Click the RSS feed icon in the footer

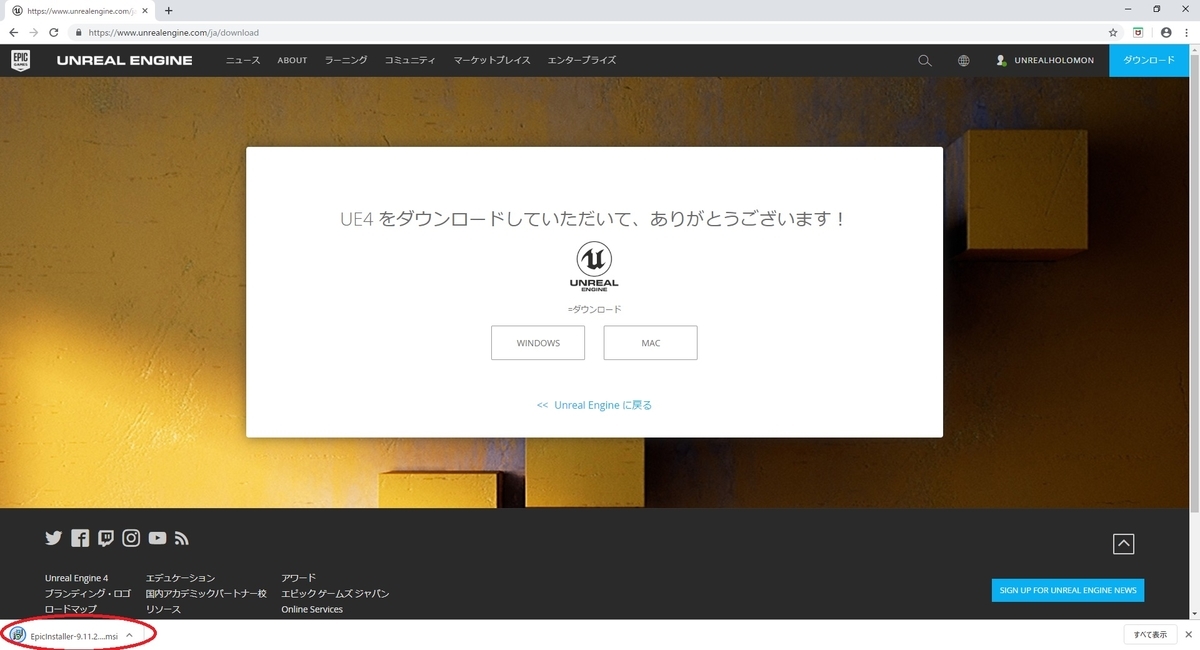(x=182, y=537)
